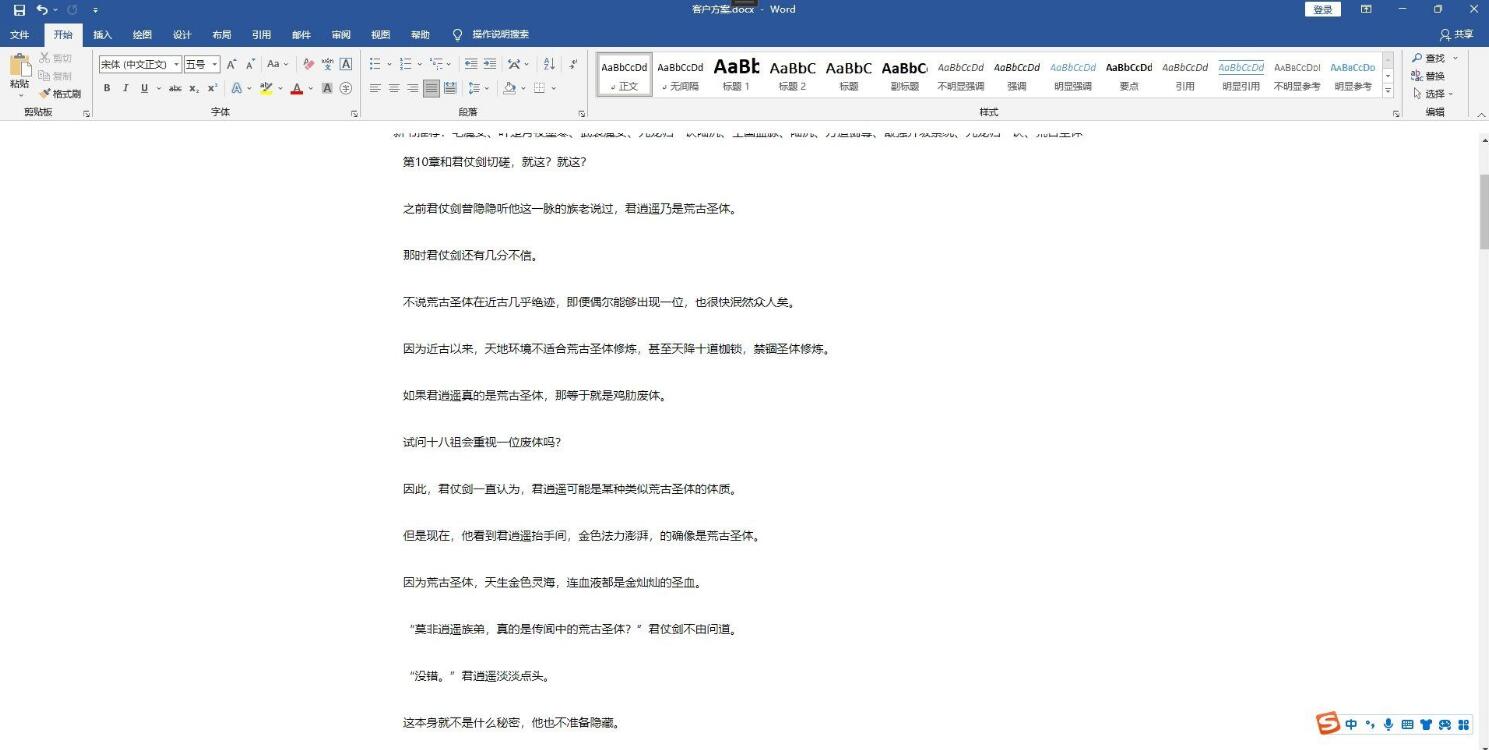
Task: Toggle strikethrough formatting
Action: tap(175, 88)
